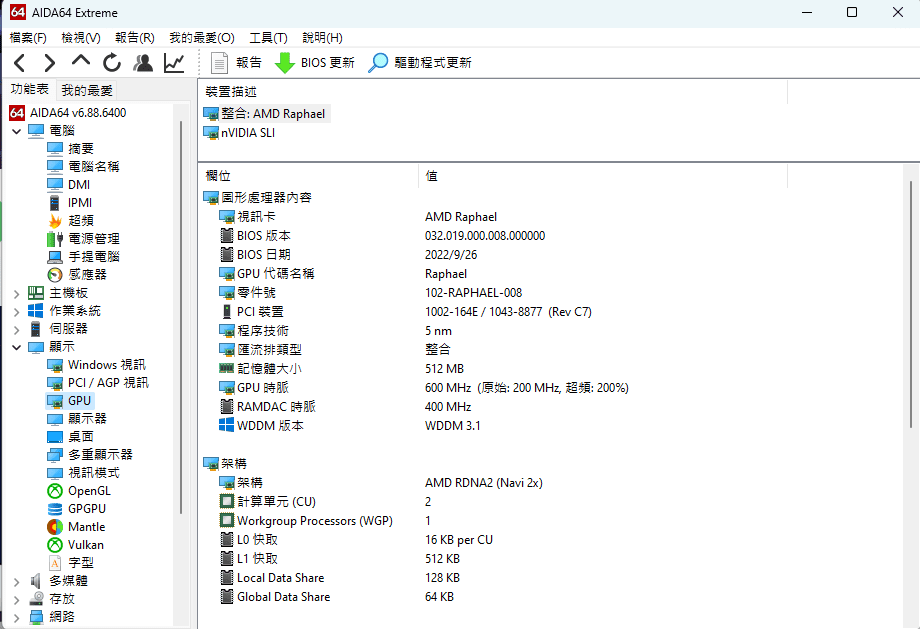920x629 pixels.
Task: Click the back navigation arrow
Action: [x=18, y=62]
